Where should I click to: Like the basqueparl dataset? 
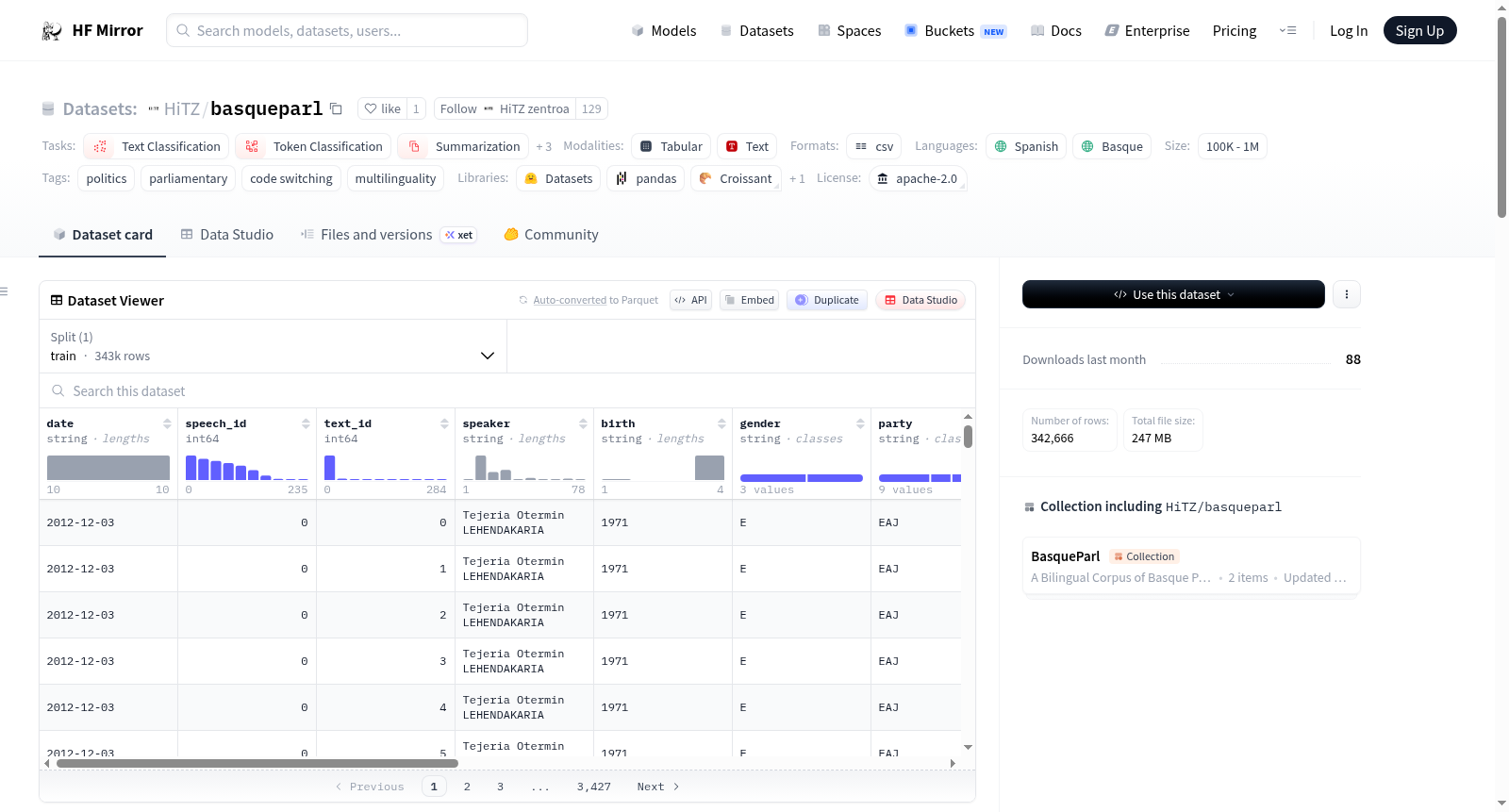[x=383, y=108]
